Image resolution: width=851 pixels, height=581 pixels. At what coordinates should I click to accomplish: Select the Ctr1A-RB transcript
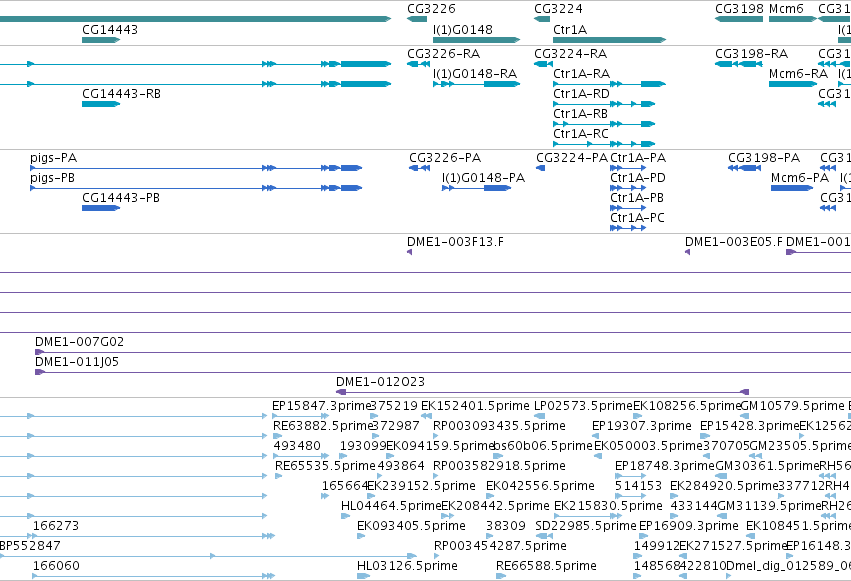580,114
